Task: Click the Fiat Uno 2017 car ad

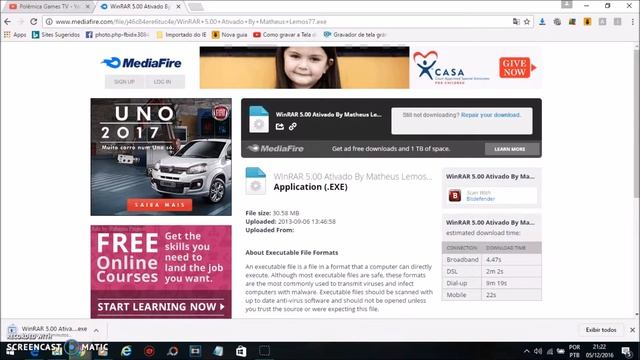Action: [161, 157]
